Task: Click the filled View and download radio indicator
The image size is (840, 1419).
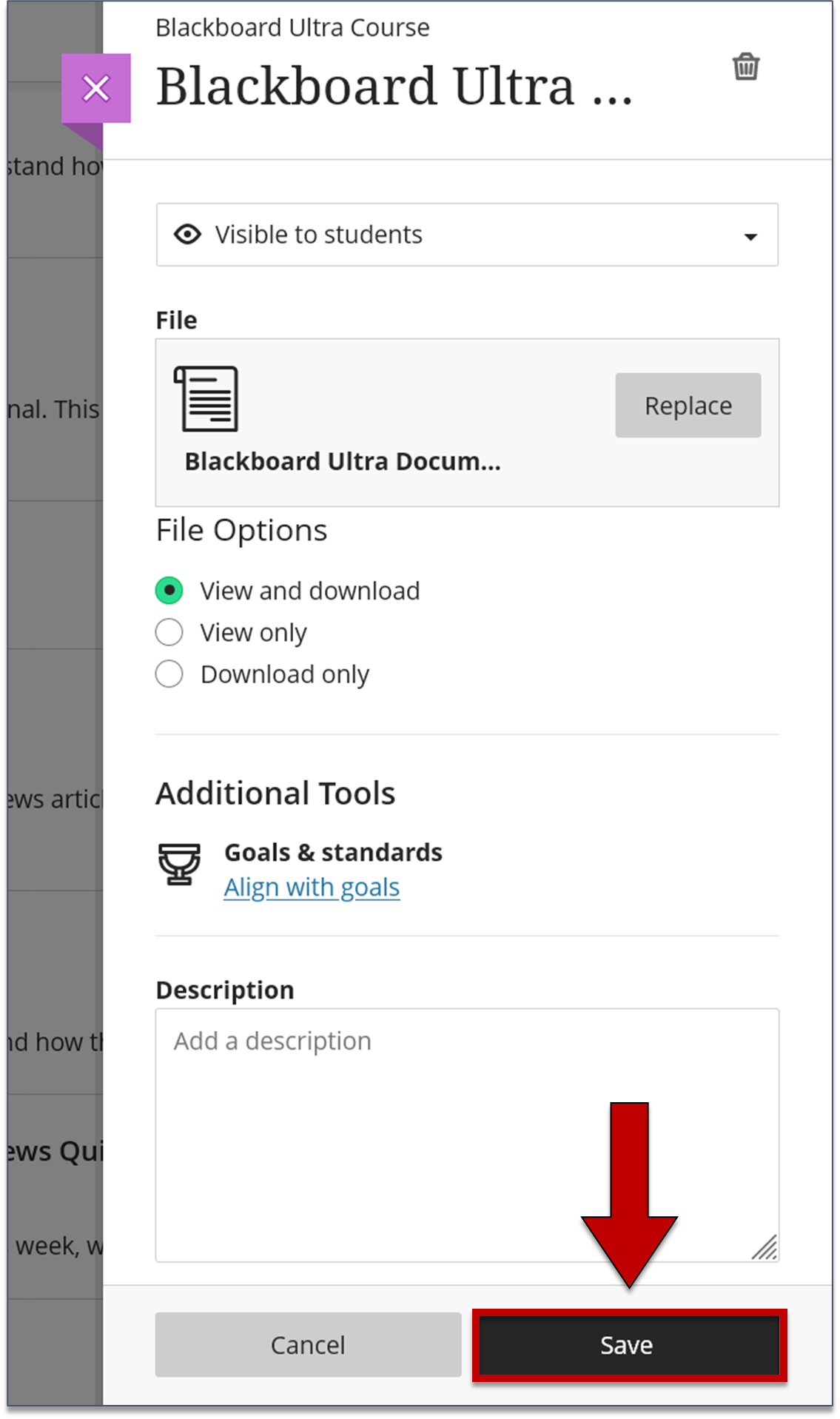Action: [169, 590]
